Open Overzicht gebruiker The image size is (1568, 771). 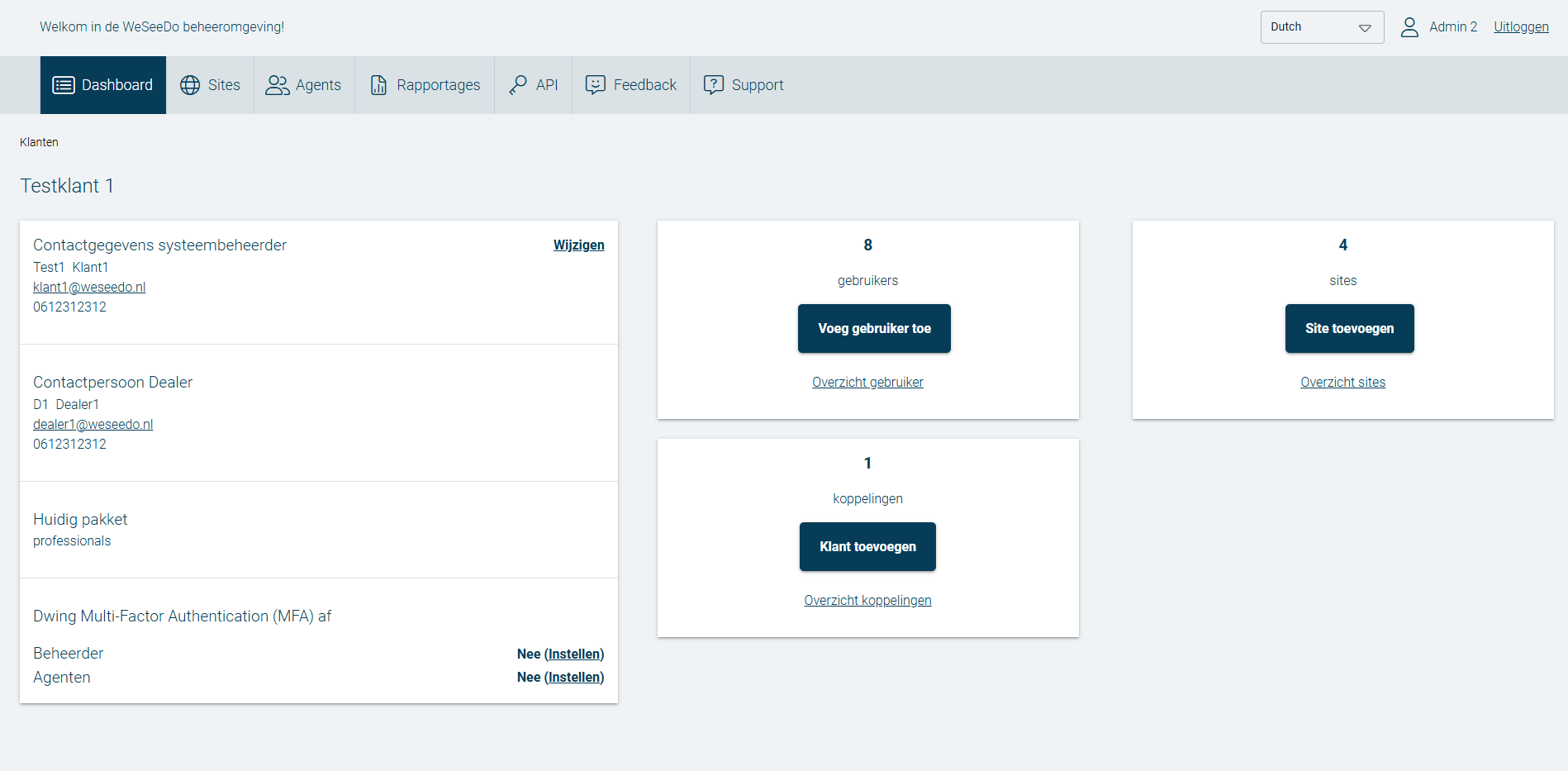pos(867,382)
